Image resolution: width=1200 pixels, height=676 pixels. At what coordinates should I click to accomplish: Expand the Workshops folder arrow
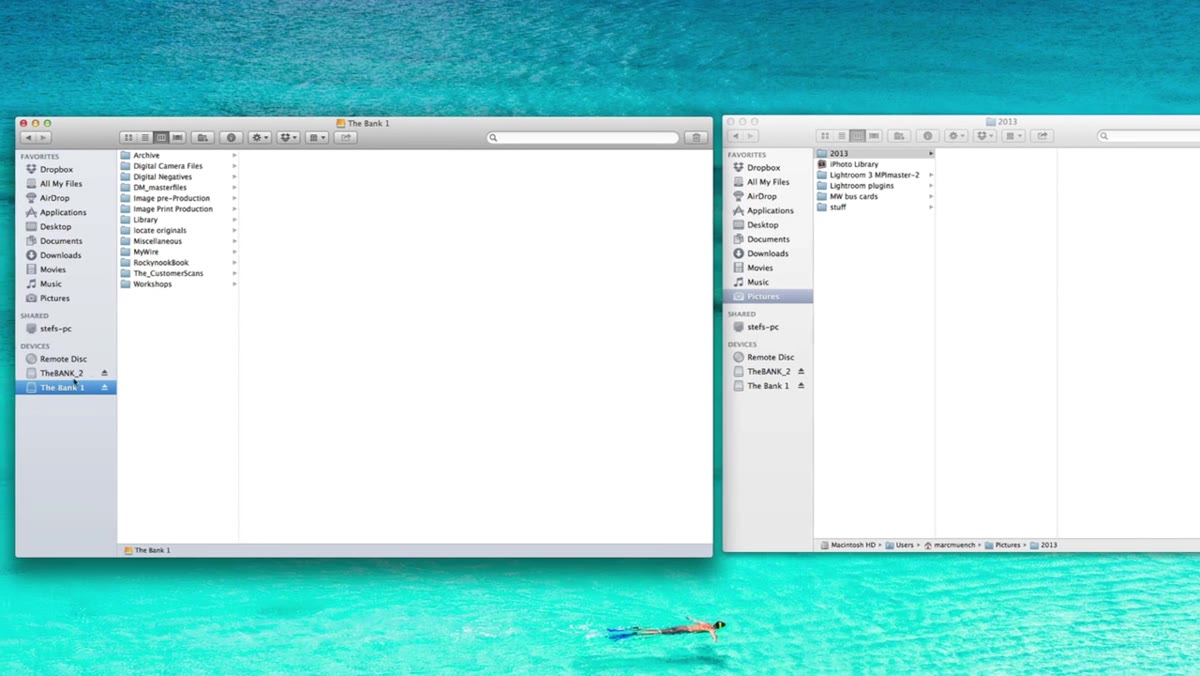234,285
